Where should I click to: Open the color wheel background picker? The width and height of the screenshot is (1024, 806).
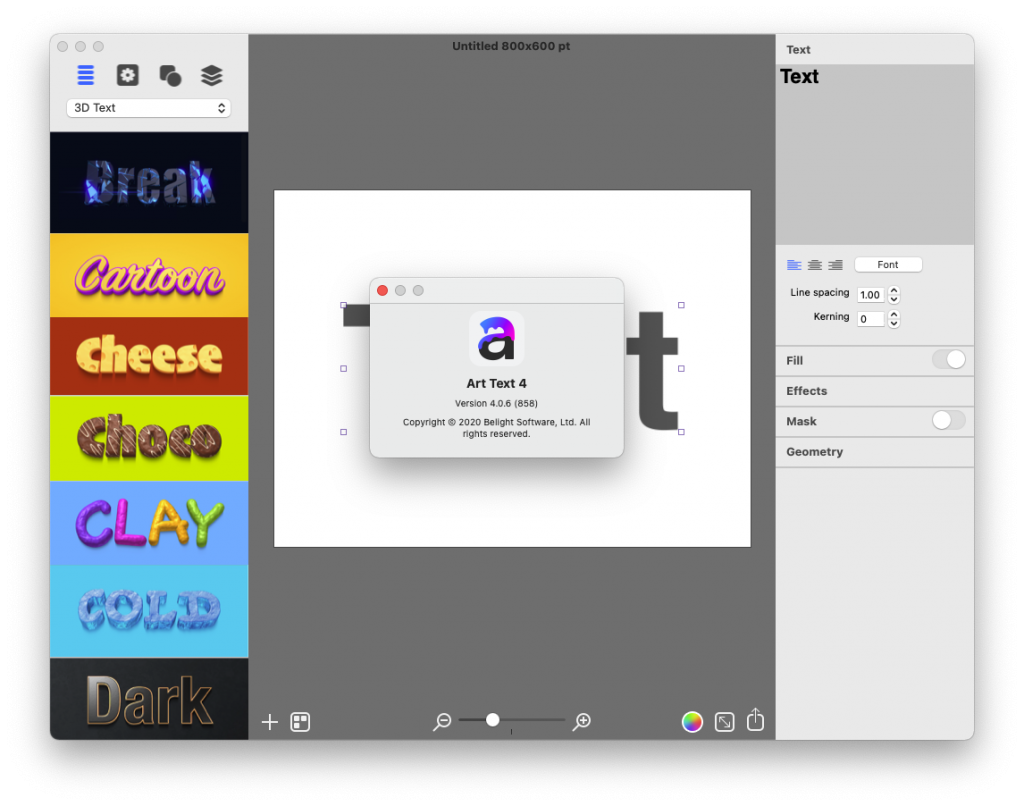coord(692,722)
